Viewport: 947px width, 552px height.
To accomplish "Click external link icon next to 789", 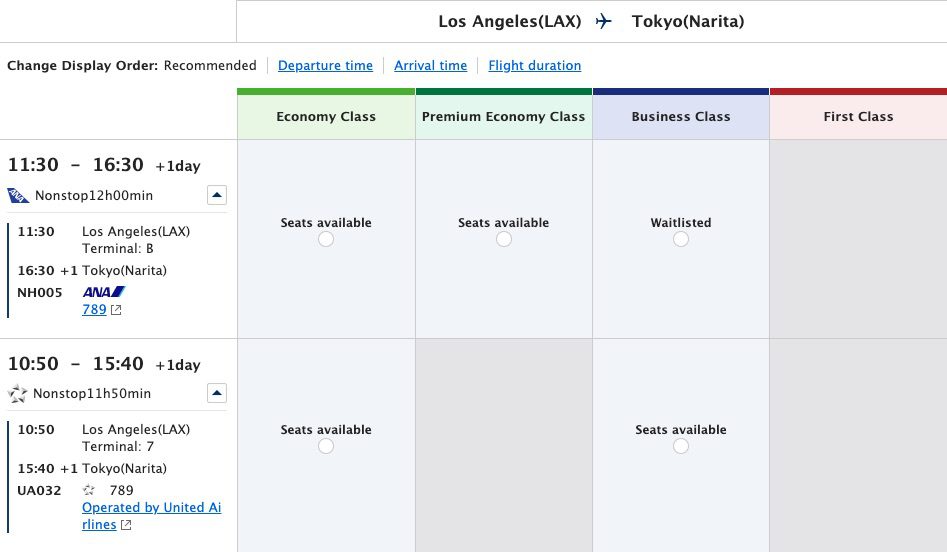I will [x=116, y=310].
